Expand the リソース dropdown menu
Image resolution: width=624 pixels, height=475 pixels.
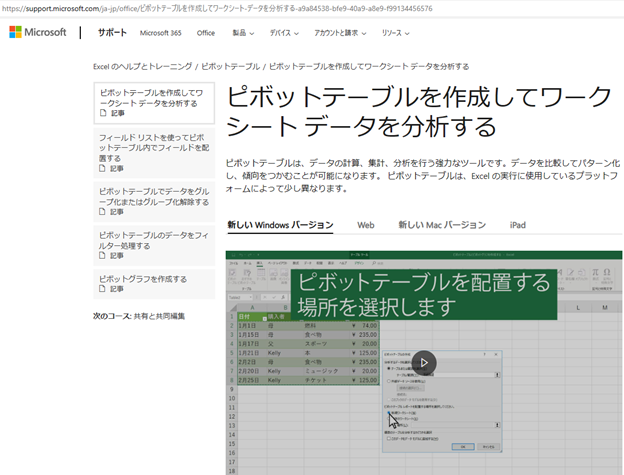[395, 33]
